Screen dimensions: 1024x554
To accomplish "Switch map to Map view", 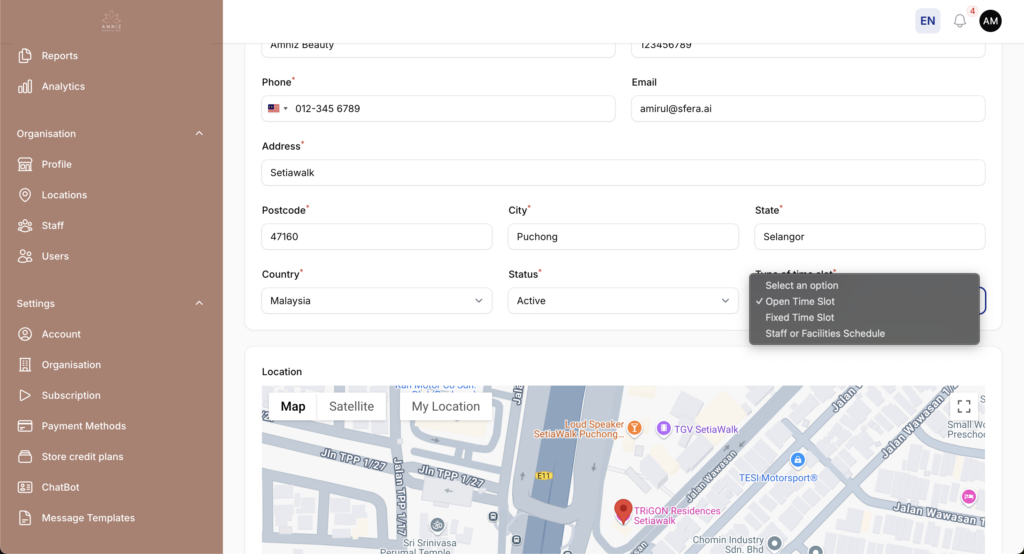I will [293, 406].
